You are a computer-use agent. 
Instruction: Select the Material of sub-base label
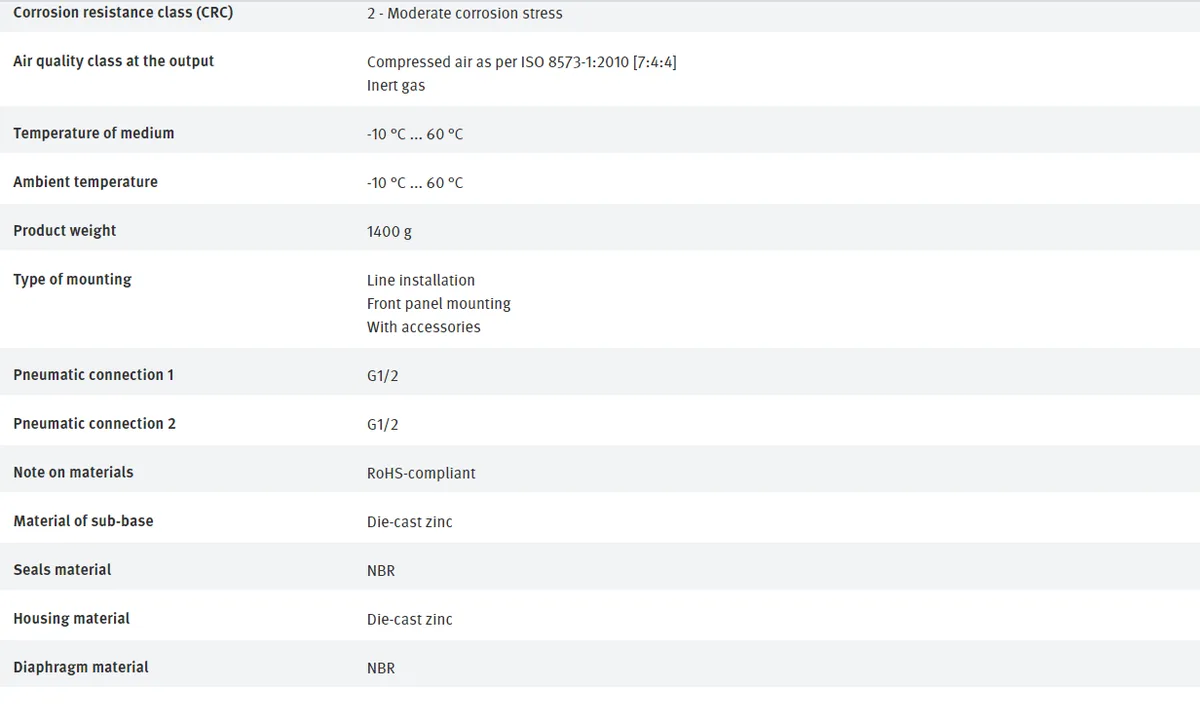coord(84,521)
